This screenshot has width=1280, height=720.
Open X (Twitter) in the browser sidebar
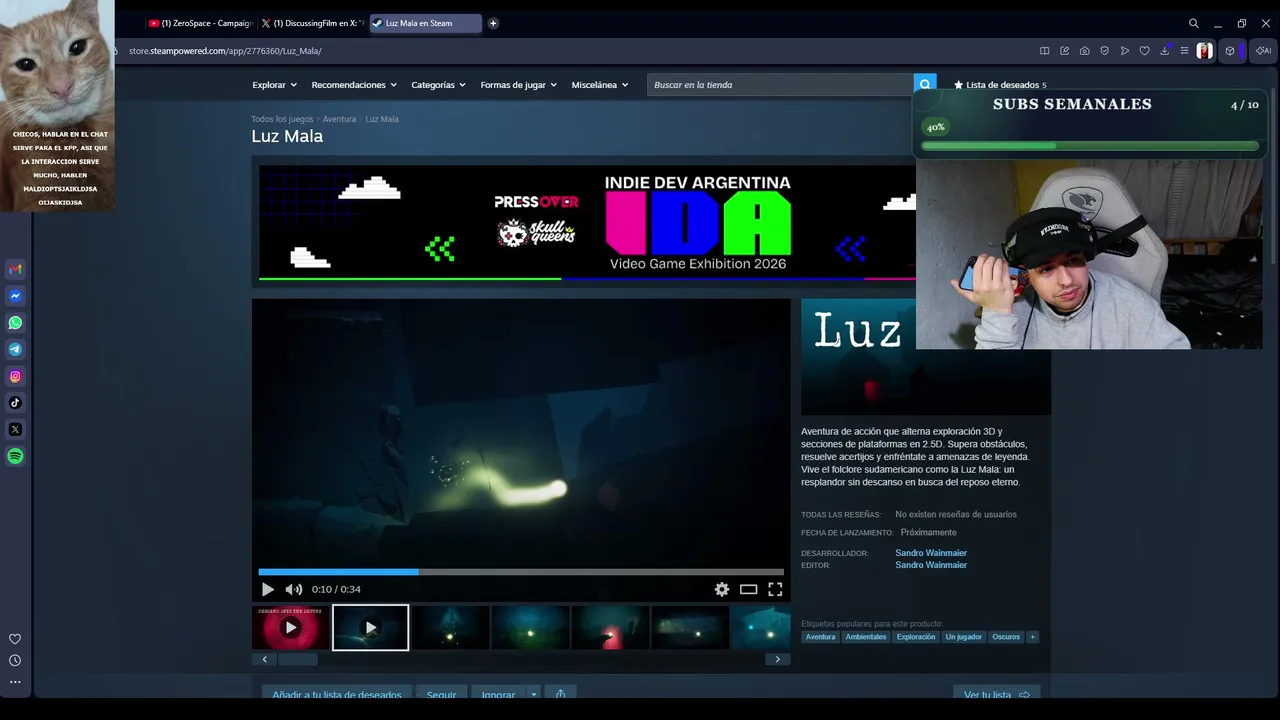(x=15, y=429)
